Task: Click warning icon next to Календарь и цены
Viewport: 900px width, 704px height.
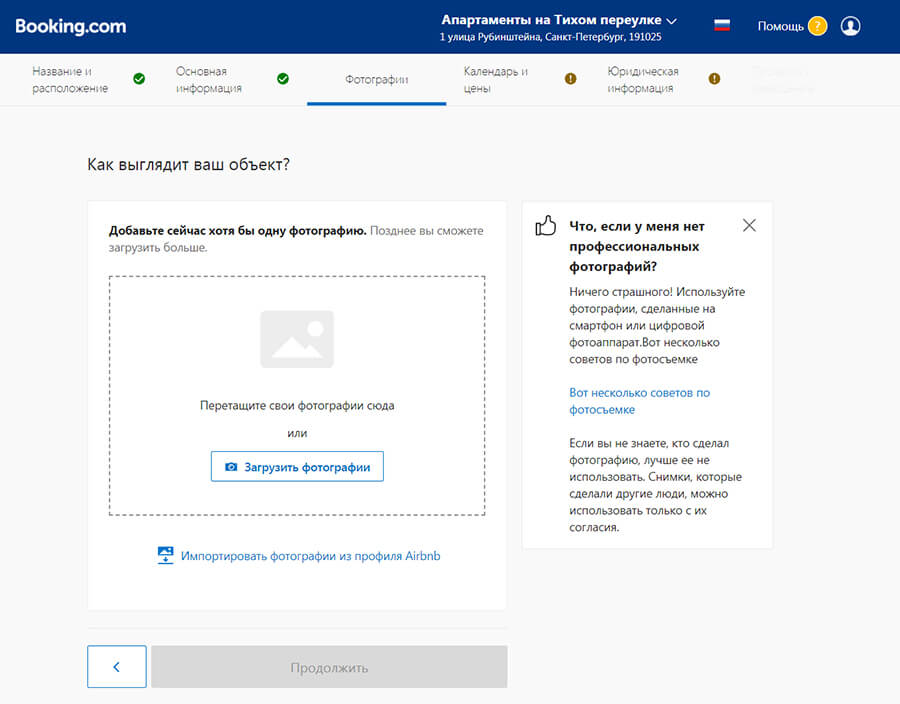Action: click(571, 79)
